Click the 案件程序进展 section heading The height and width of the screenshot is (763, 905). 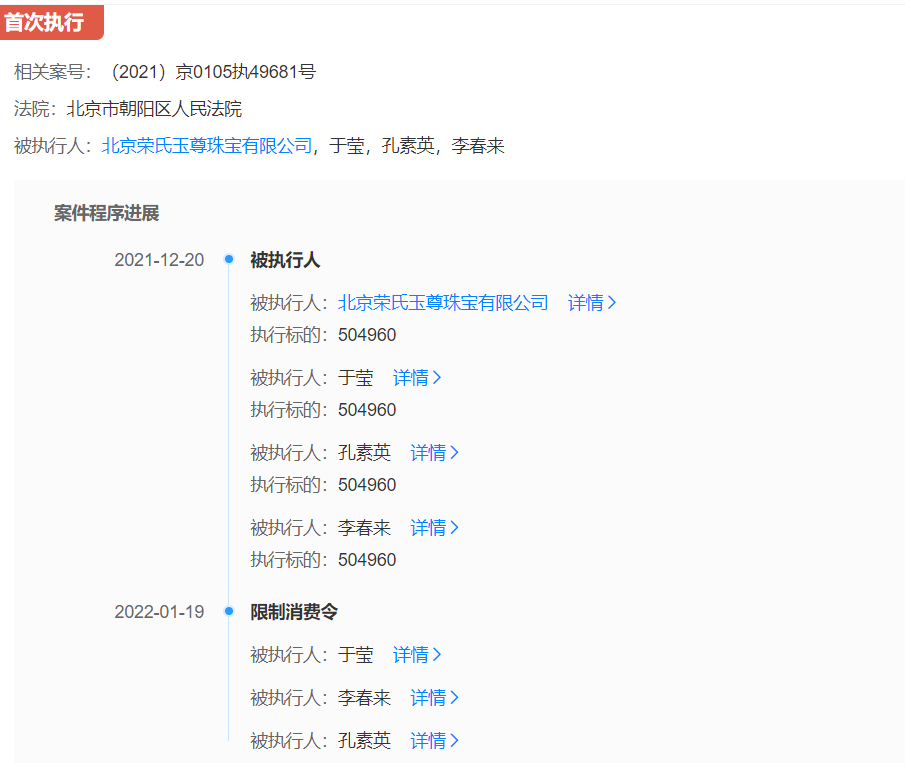click(x=106, y=213)
